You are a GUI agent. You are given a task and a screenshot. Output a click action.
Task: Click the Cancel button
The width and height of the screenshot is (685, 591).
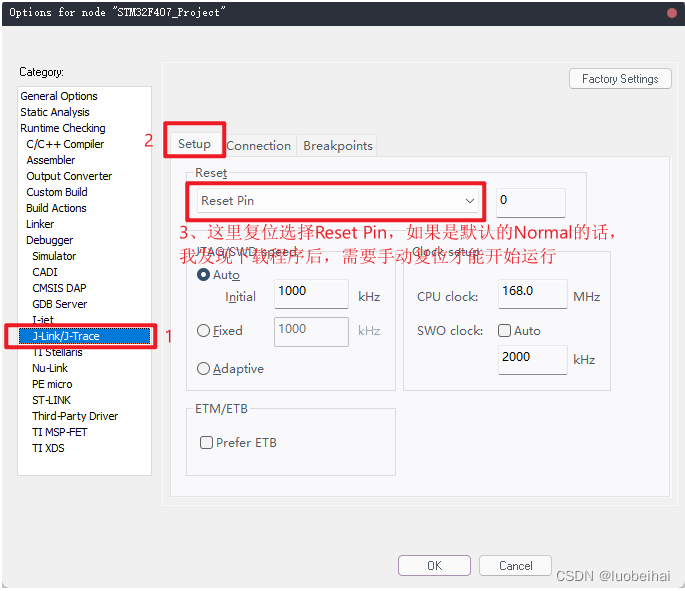tap(516, 566)
